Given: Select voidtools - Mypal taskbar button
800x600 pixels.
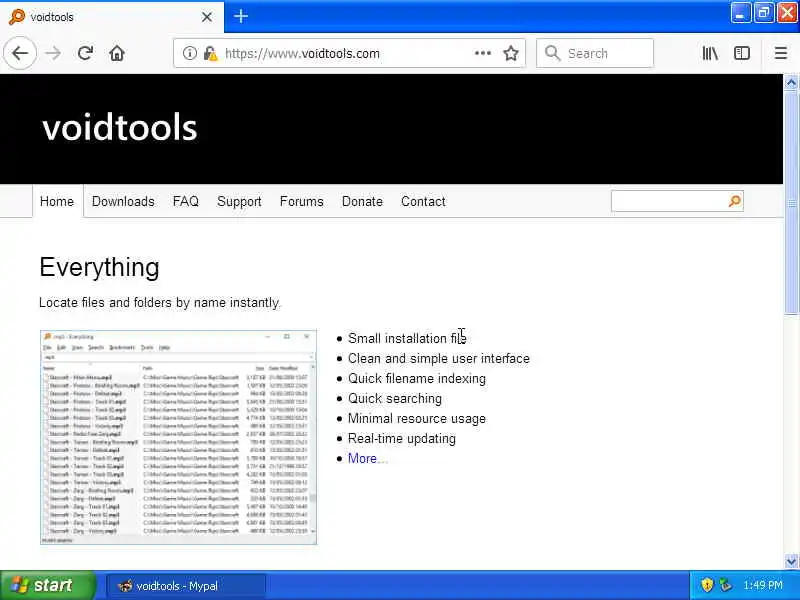Looking at the screenshot, I should (x=186, y=586).
